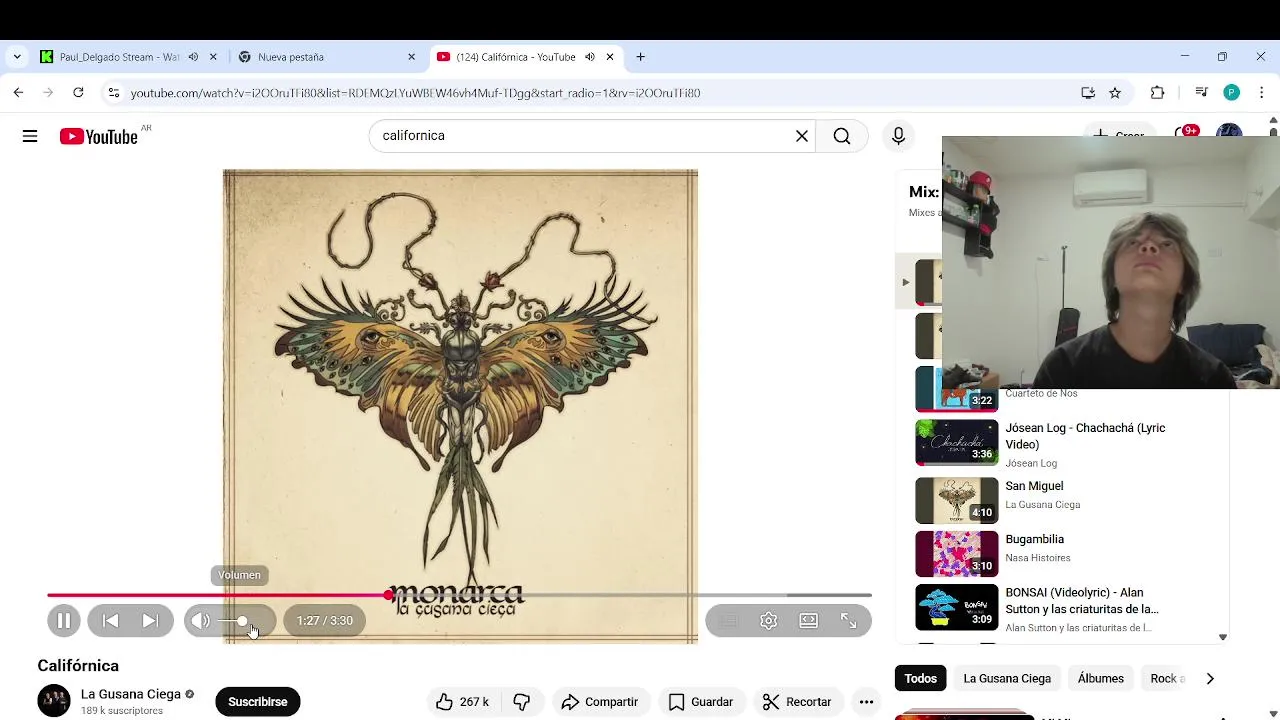The height and width of the screenshot is (720, 1280).
Task: Go to YouTube home via logo
Action: pos(98,137)
